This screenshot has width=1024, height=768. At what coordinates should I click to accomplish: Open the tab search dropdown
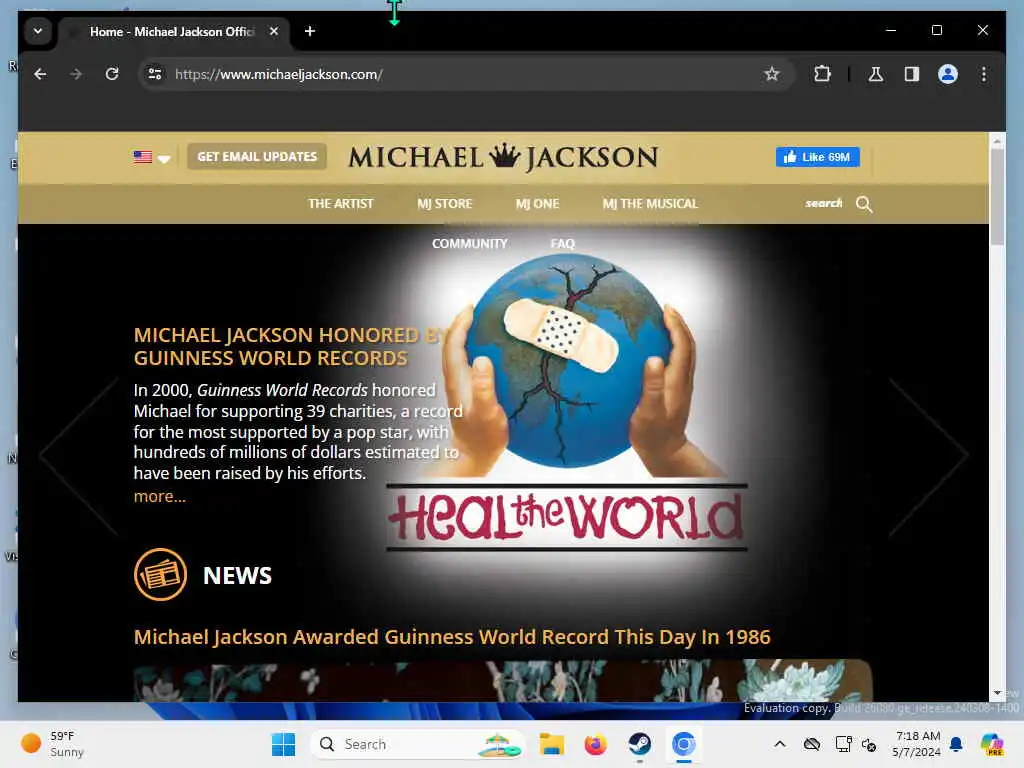[38, 31]
